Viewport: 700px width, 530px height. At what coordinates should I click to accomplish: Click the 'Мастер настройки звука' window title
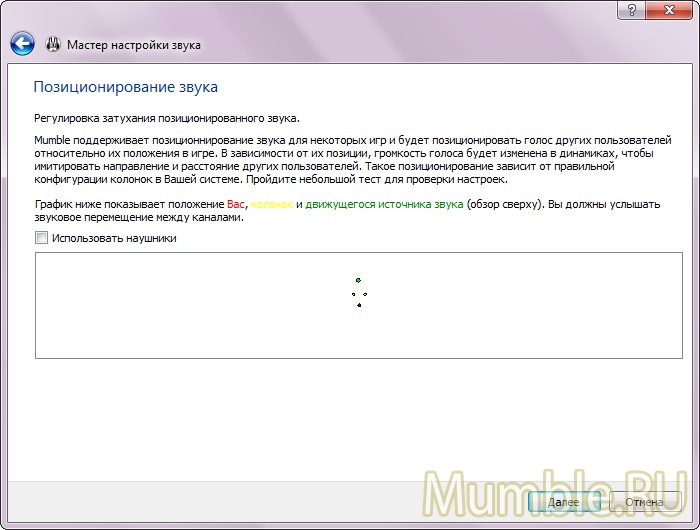point(134,45)
